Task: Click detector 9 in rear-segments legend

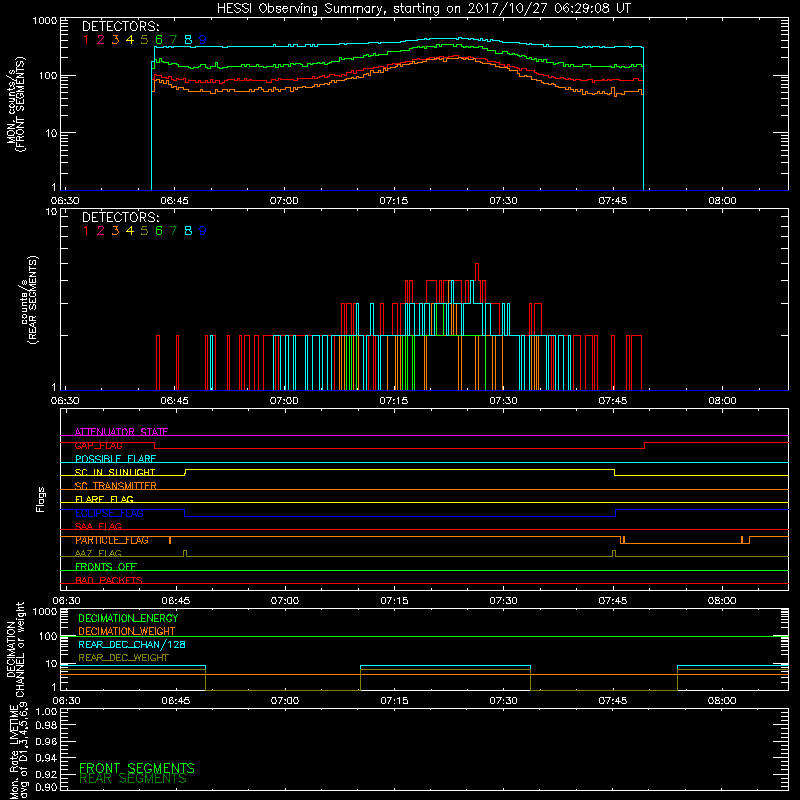Action: [203, 231]
